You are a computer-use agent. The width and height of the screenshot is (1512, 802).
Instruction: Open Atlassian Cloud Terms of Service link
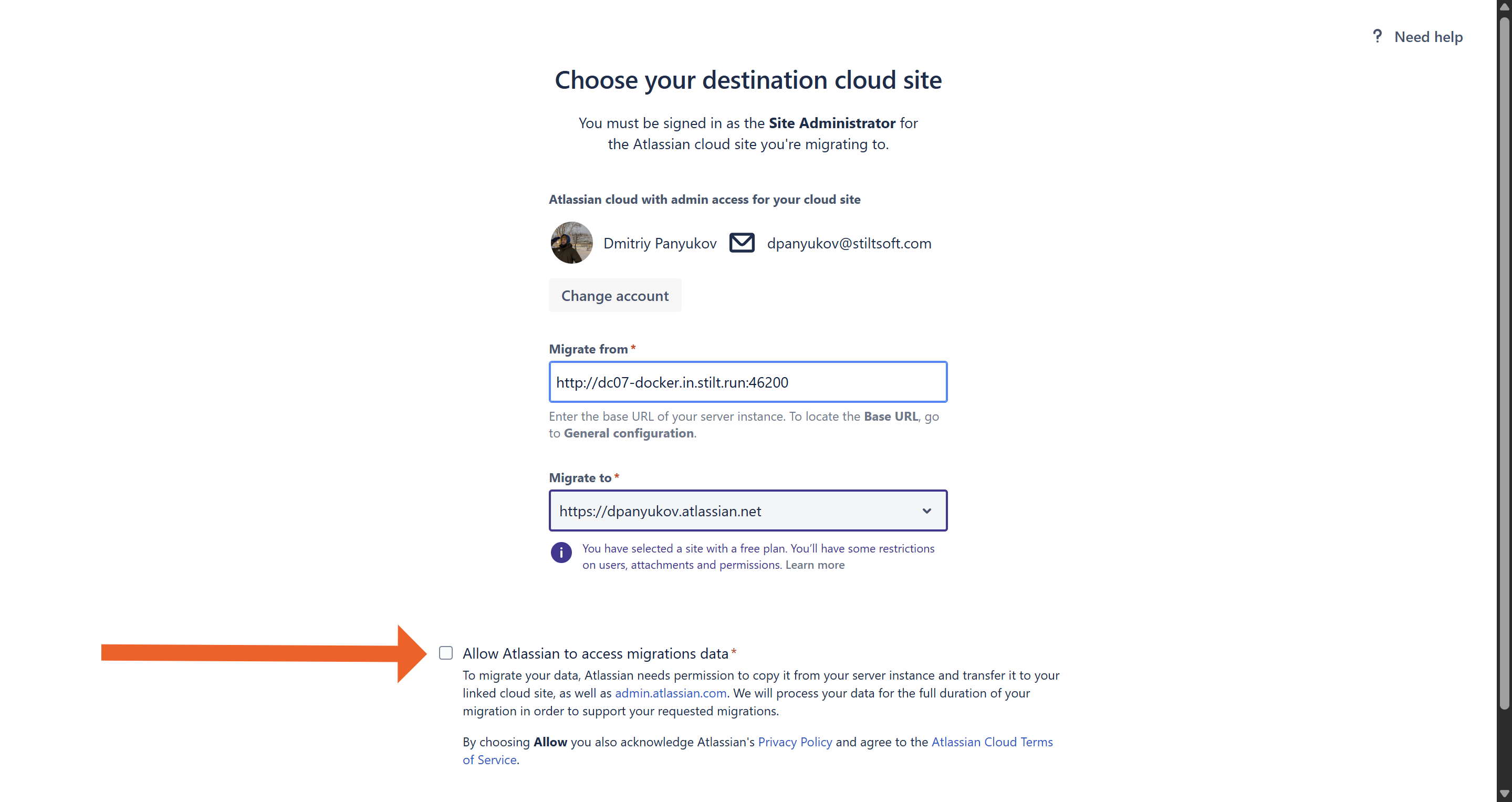pyautogui.click(x=992, y=742)
